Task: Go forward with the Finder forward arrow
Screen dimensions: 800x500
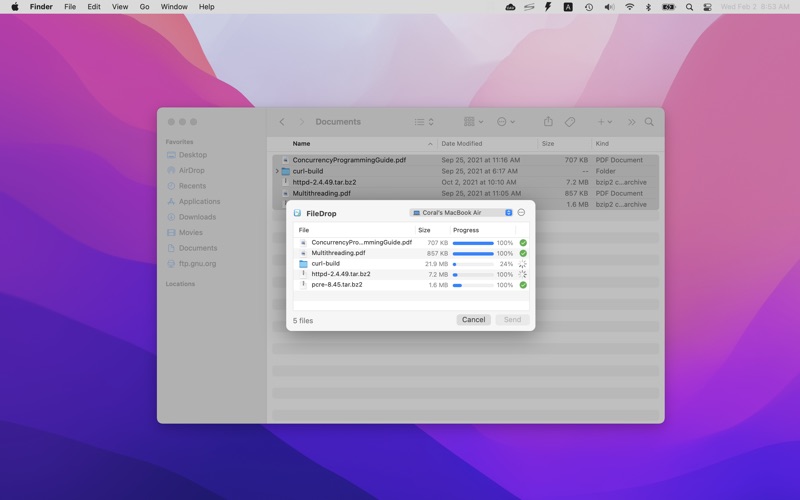Action: [301, 122]
